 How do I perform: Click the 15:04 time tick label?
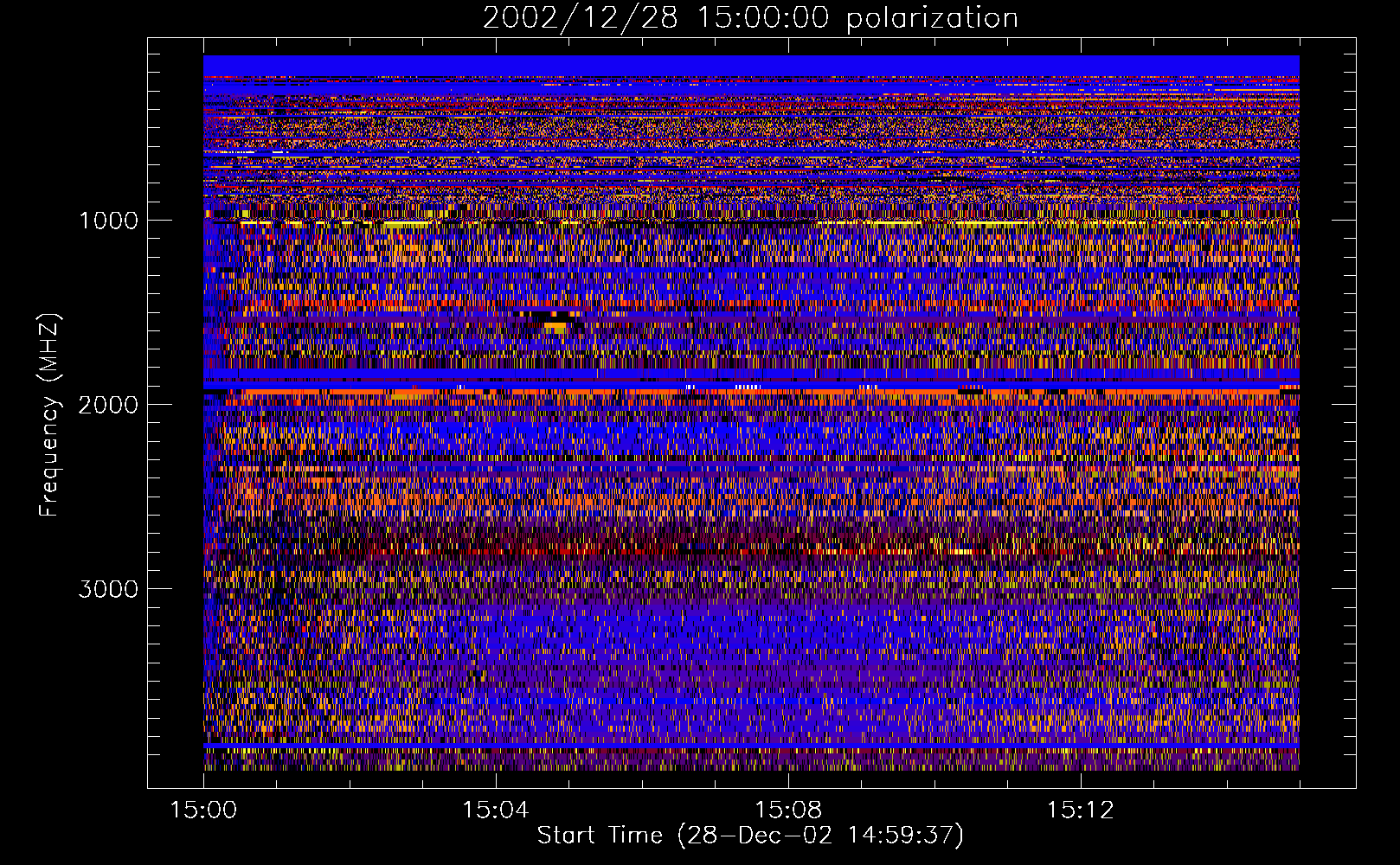tap(496, 811)
